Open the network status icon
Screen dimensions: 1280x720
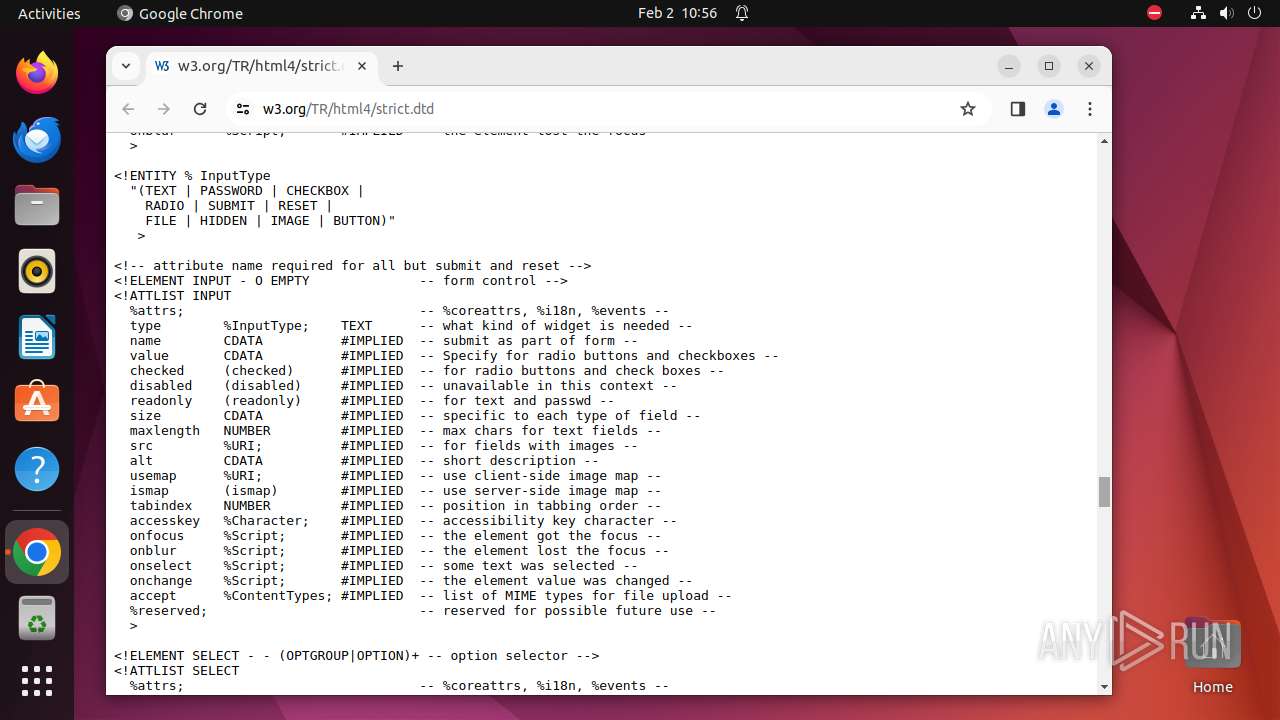pyautogui.click(x=1198, y=13)
